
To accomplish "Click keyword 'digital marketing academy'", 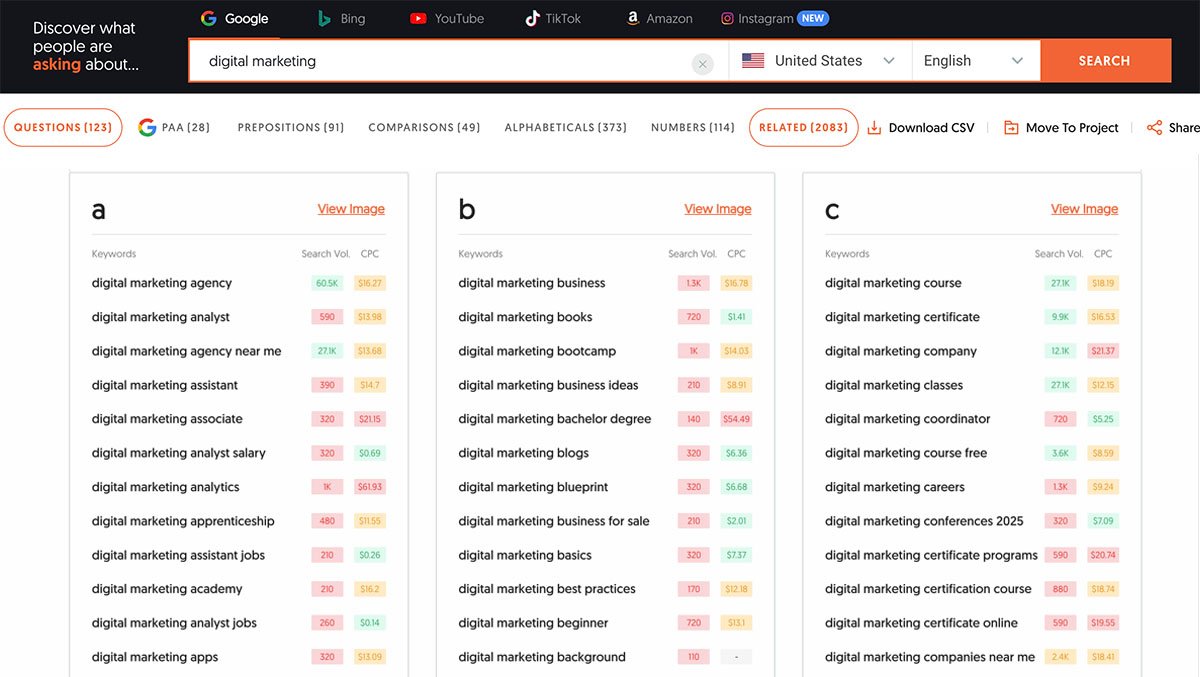I will point(167,589).
